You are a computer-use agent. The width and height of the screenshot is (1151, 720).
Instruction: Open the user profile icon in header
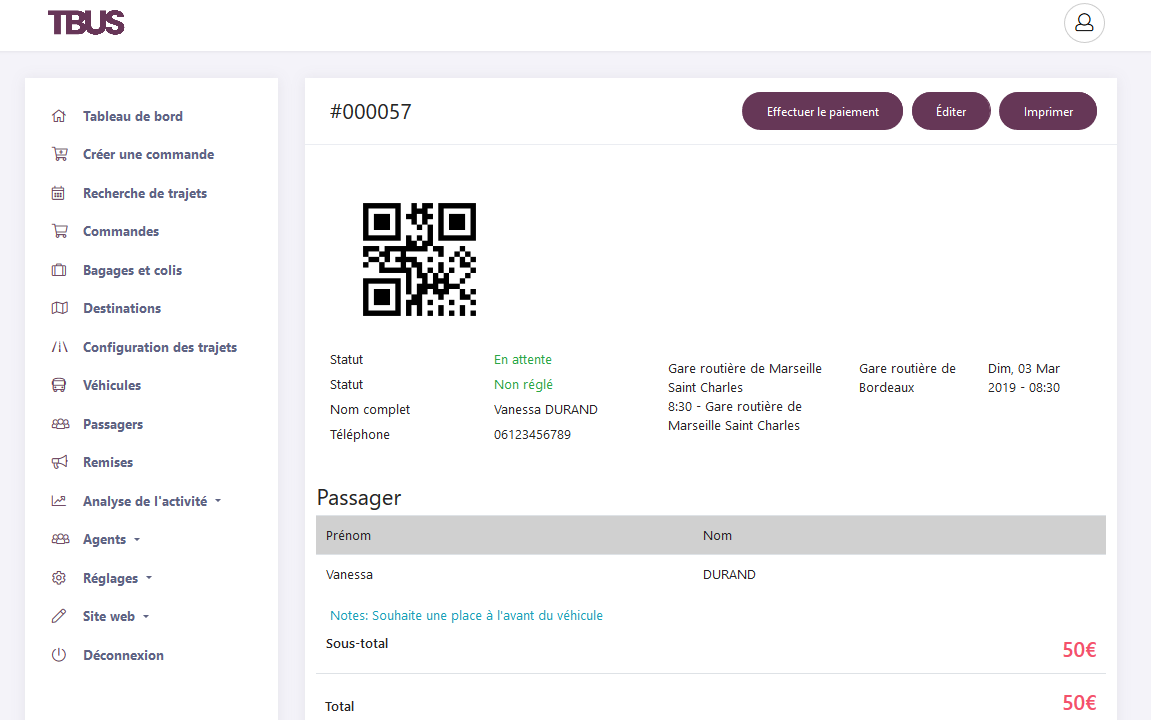(x=1084, y=23)
